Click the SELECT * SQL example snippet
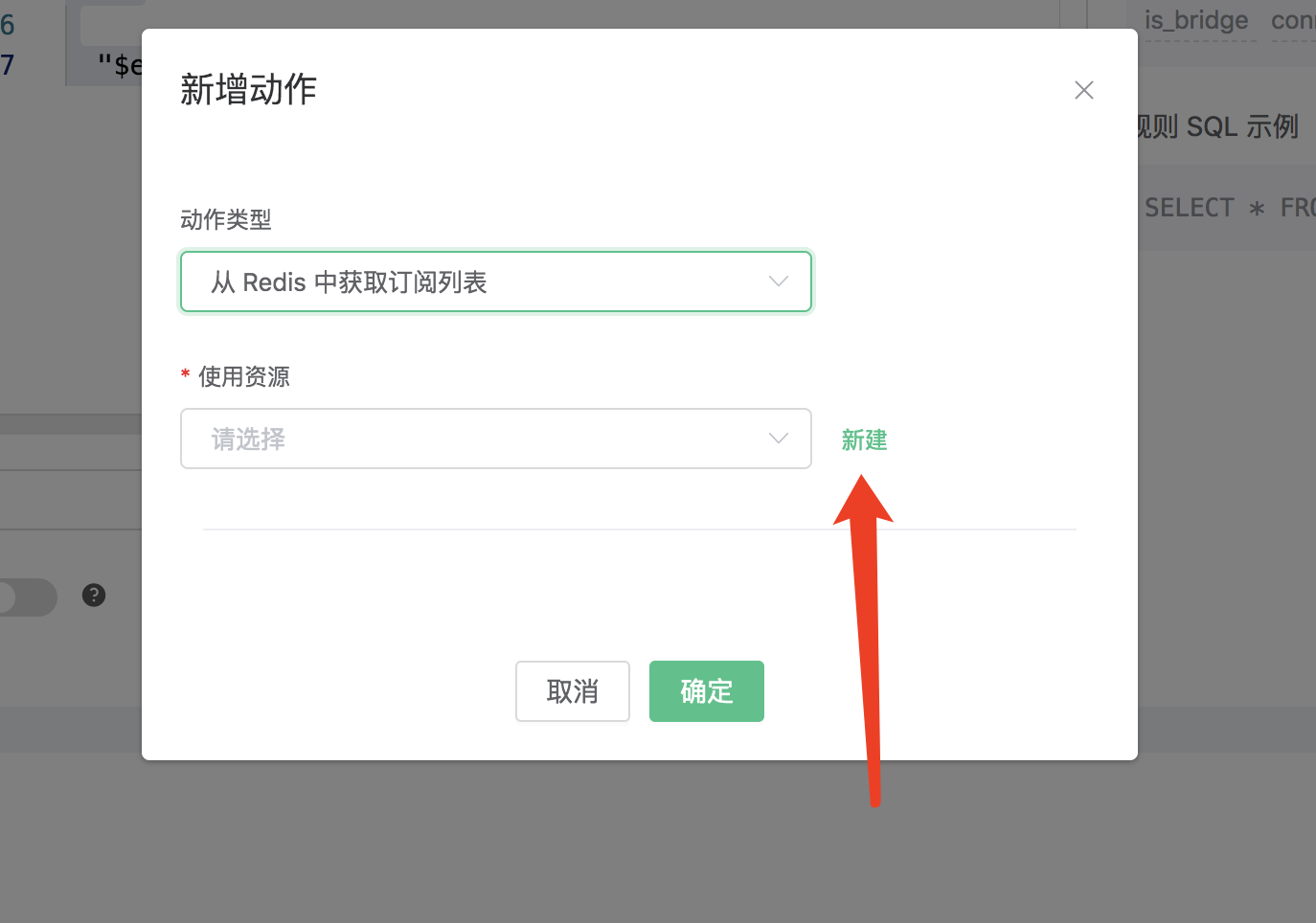The image size is (1316, 923). point(1230,208)
